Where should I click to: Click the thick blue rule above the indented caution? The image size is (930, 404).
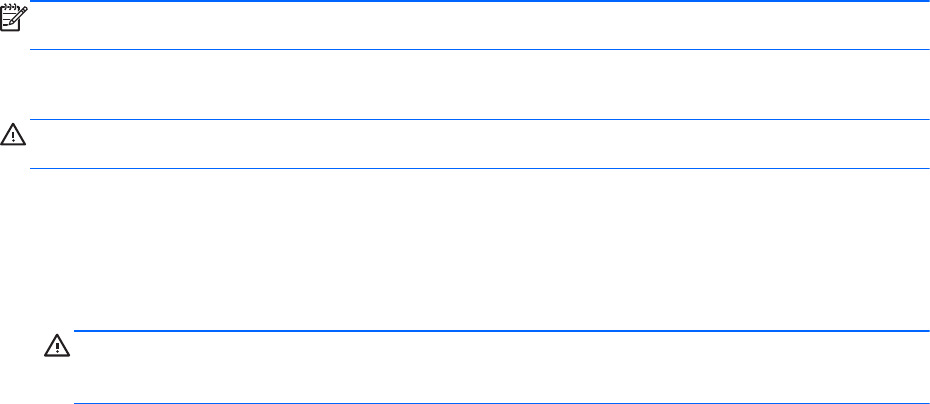pyautogui.click(x=502, y=331)
